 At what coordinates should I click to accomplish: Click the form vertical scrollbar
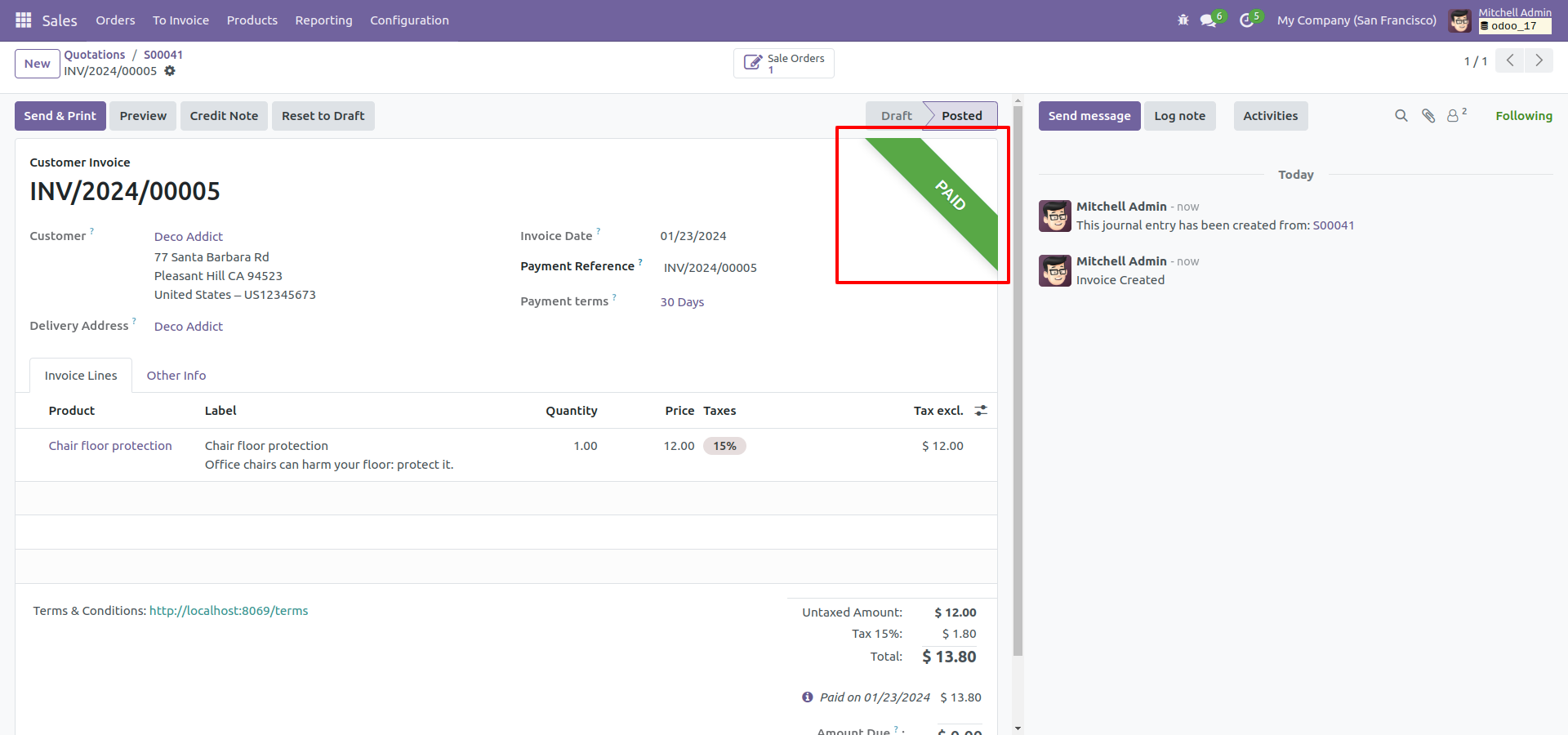(x=1018, y=381)
